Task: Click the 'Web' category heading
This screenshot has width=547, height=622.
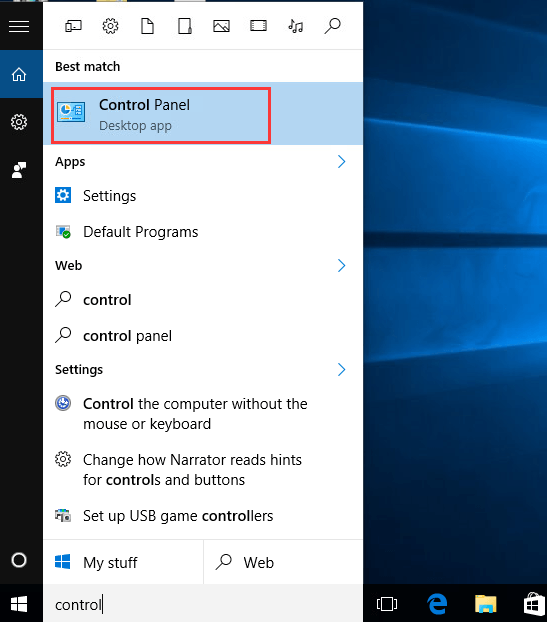Action: click(69, 265)
